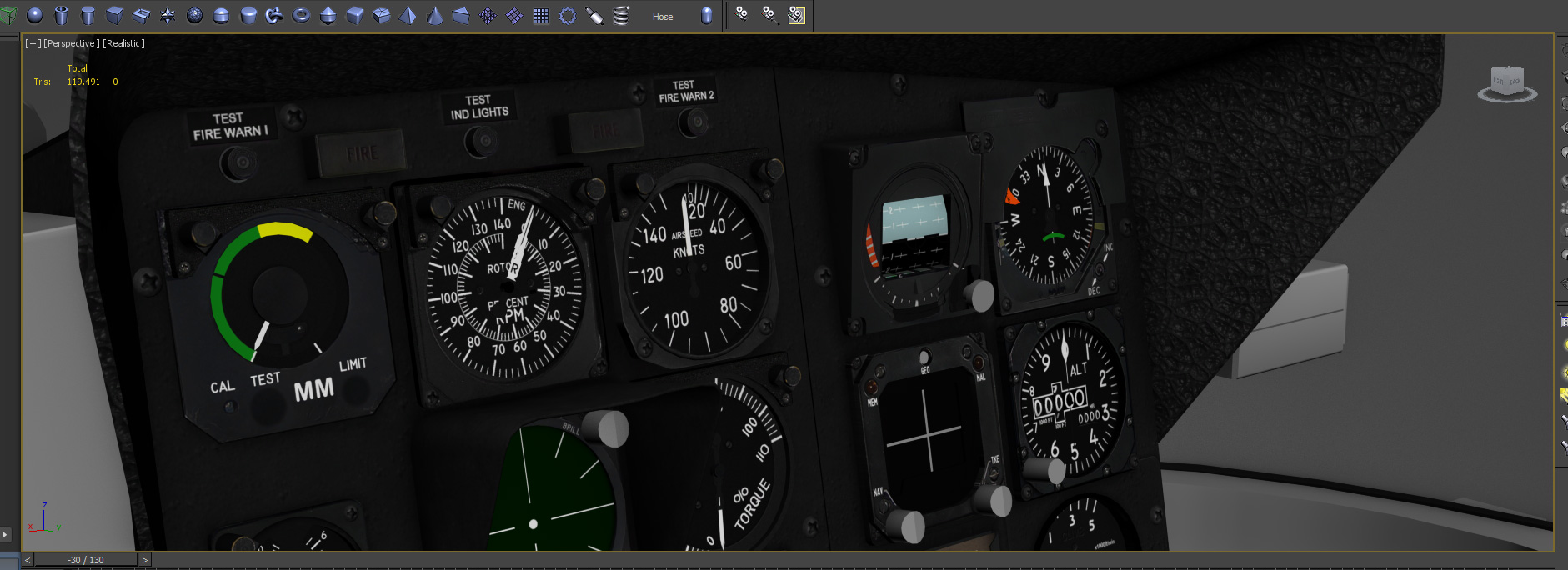Select the Torus Knot primitive tool
This screenshot has width=1568, height=570.
coord(274,15)
